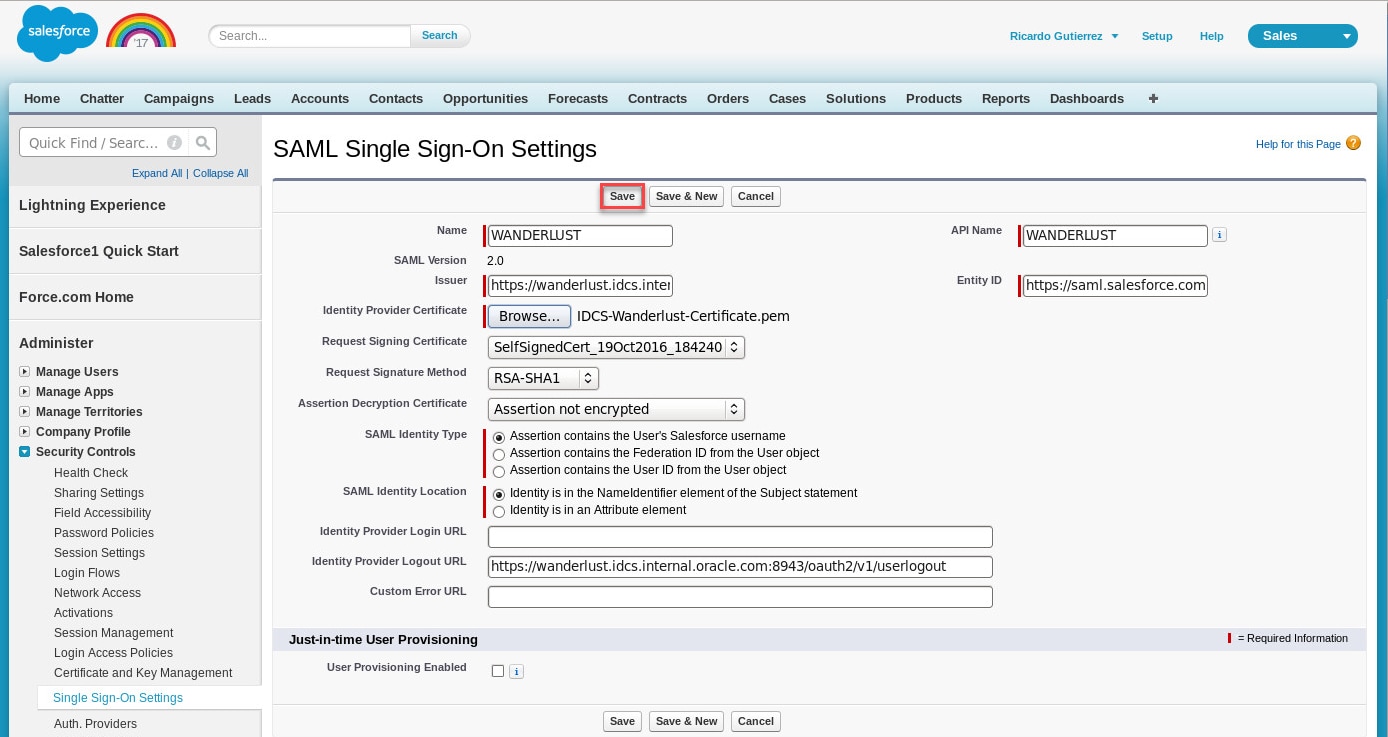Open the Contracts tab

point(657,98)
